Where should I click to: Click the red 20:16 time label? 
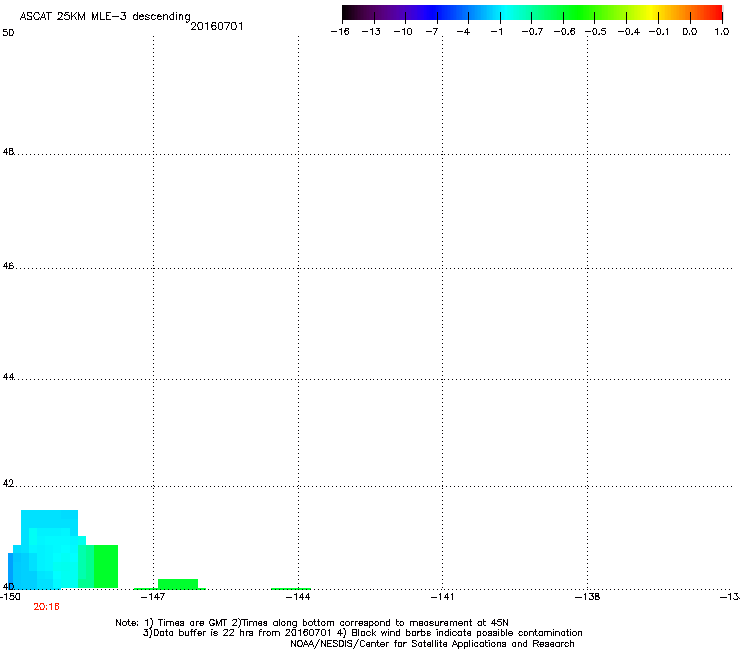(46, 607)
